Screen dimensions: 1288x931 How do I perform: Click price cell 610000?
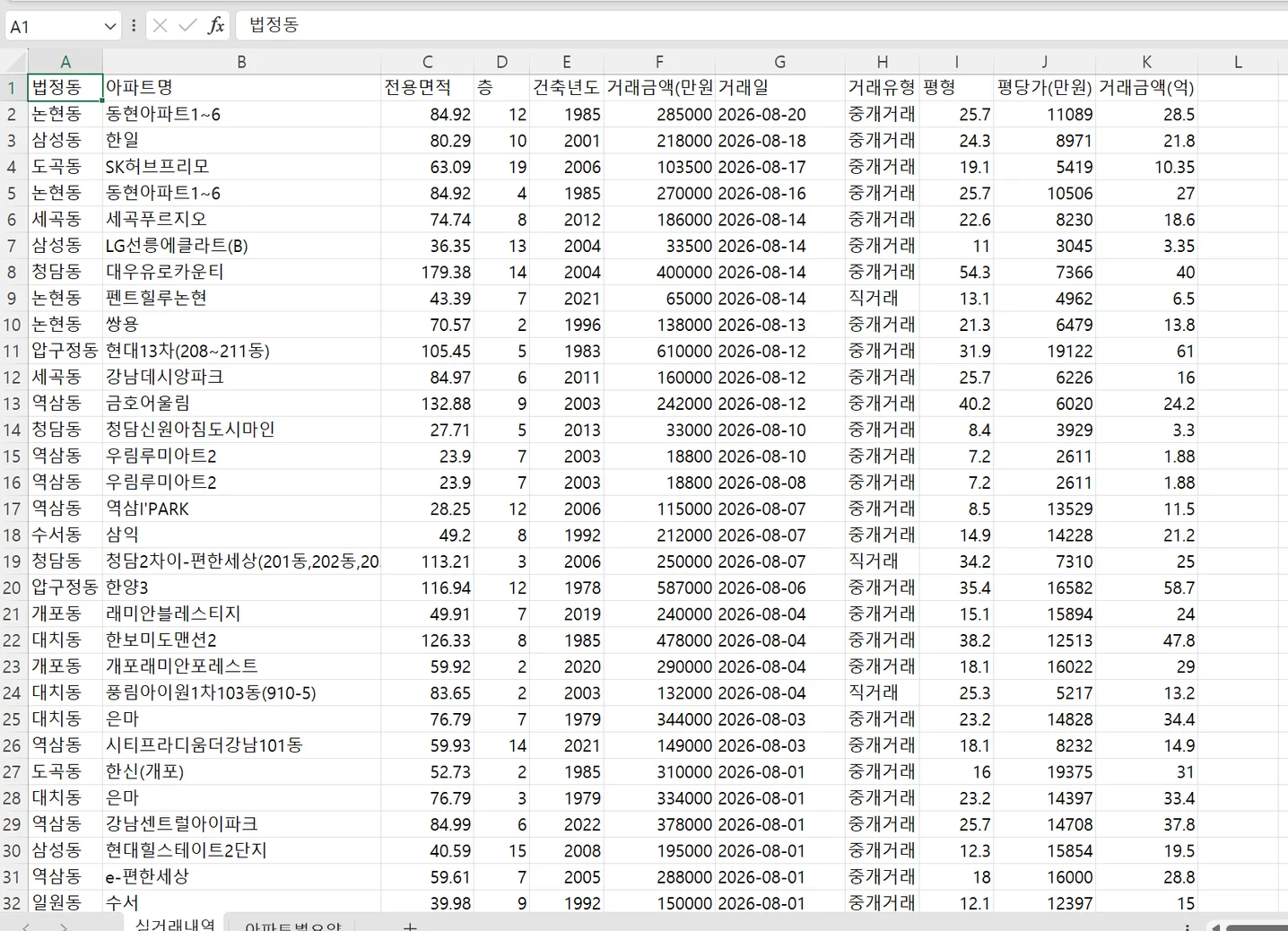pos(659,351)
